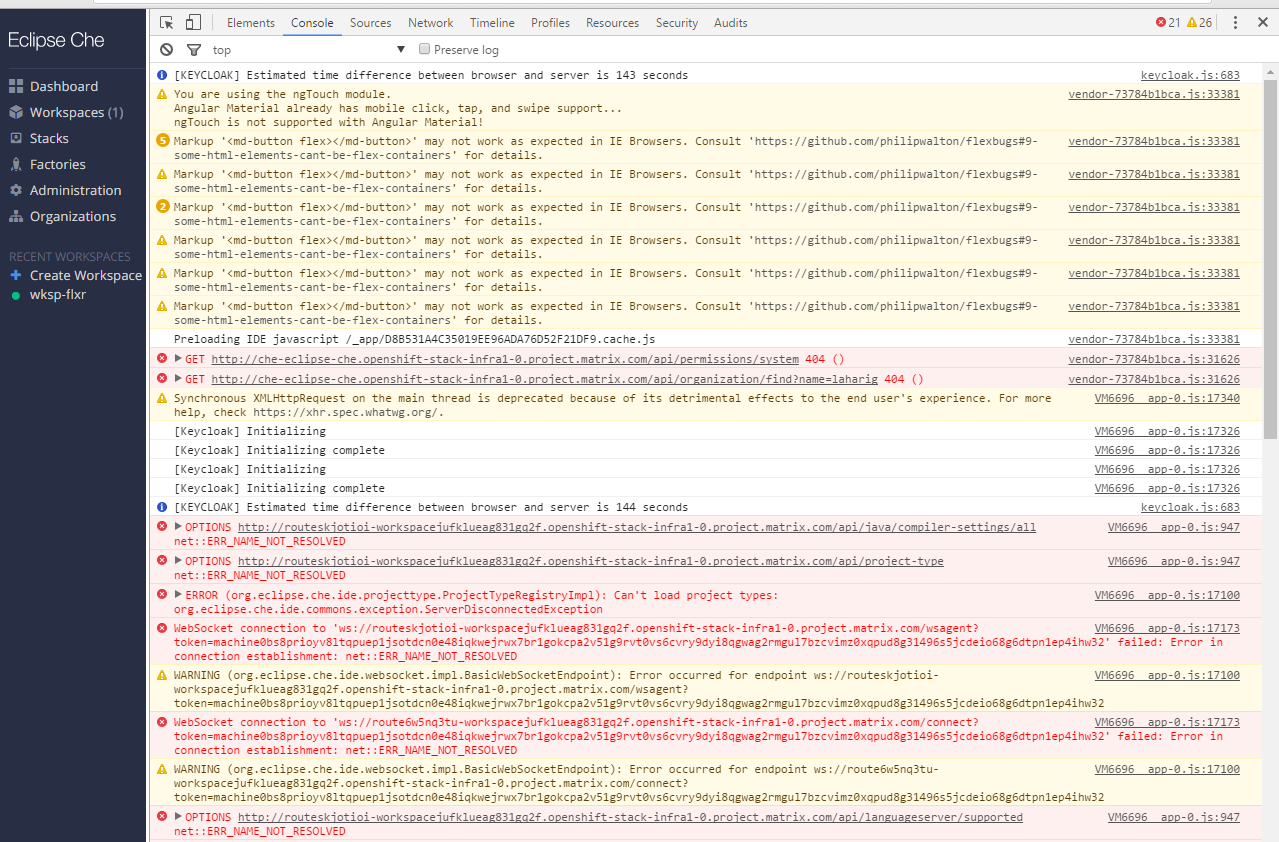Image resolution: width=1279 pixels, height=842 pixels.
Task: Click the scrollbar up arrow in console
Action: click(1270, 71)
